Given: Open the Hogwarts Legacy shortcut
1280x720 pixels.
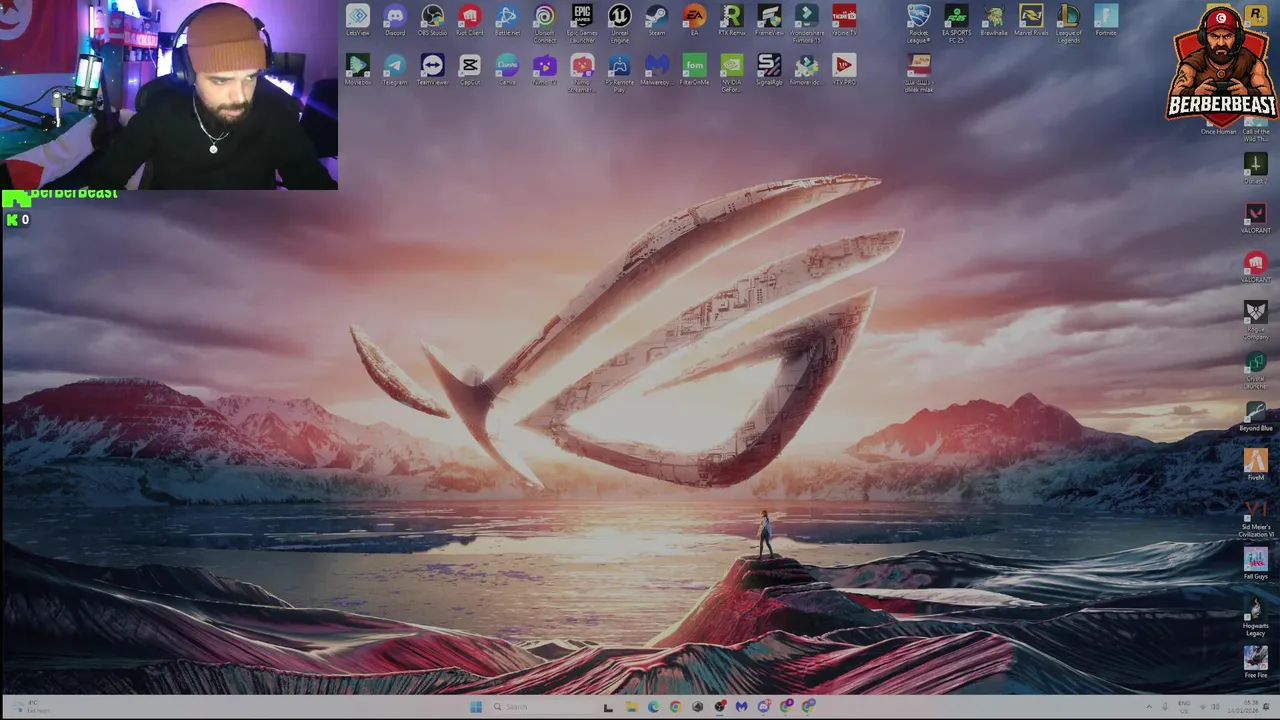Looking at the screenshot, I should pyautogui.click(x=1255, y=616).
